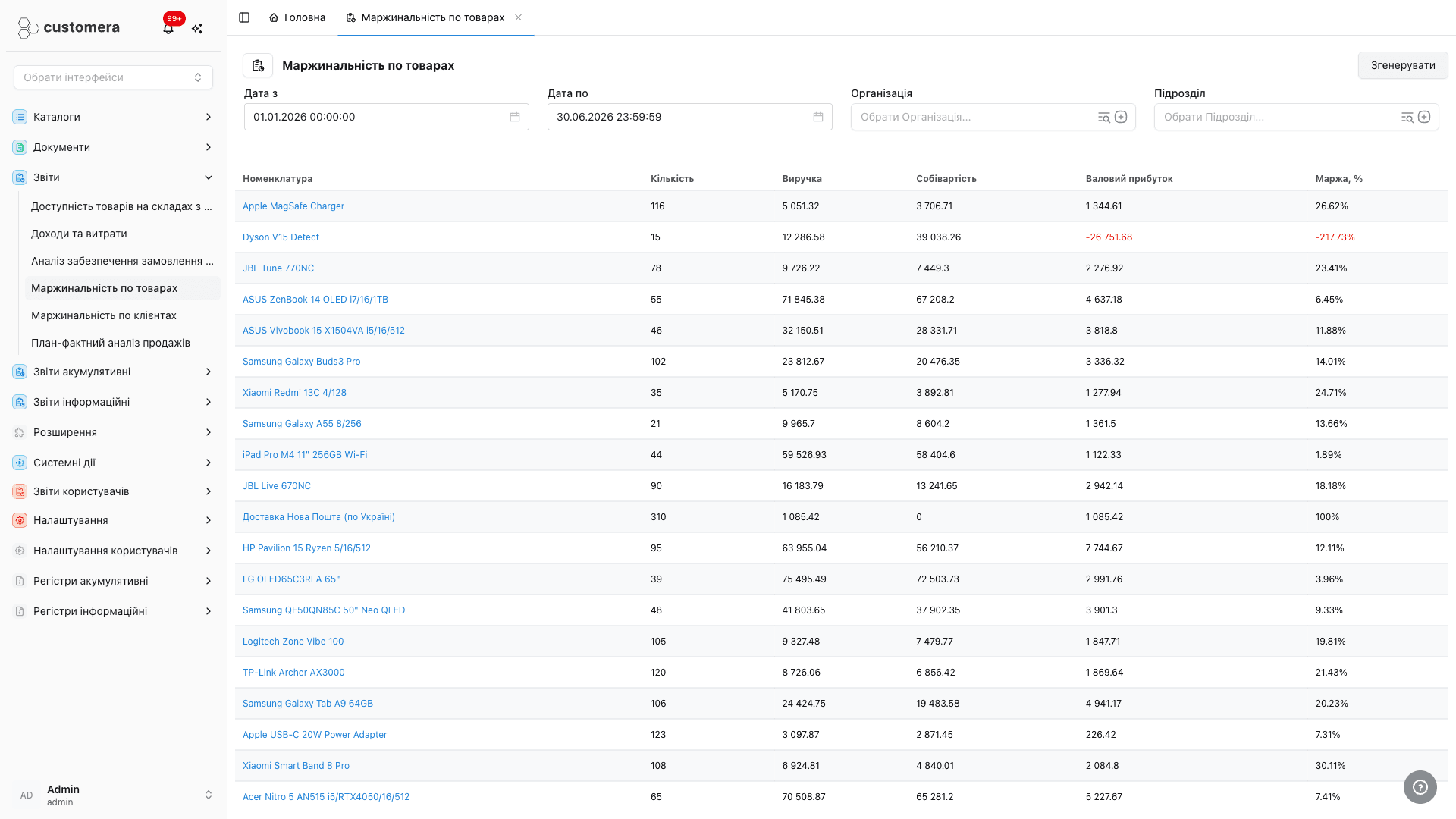Click the Звіти sidebar icon
The height and width of the screenshot is (819, 1456).
[20, 177]
